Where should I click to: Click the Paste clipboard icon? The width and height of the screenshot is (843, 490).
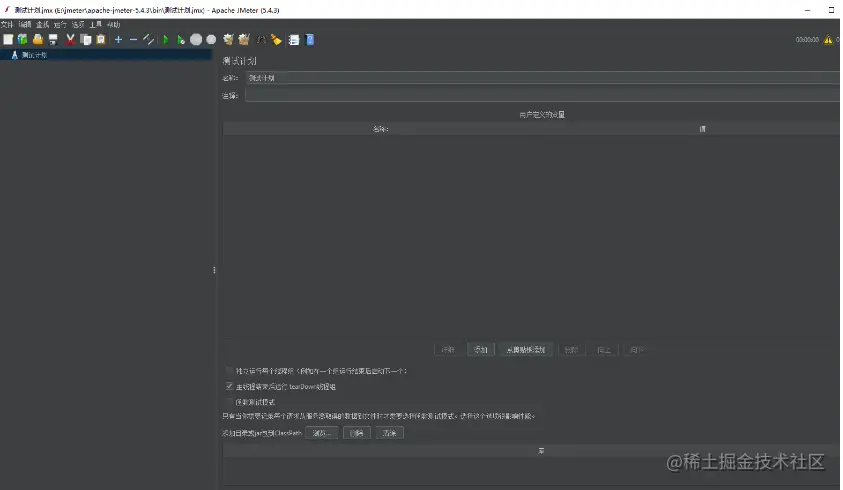click(101, 39)
